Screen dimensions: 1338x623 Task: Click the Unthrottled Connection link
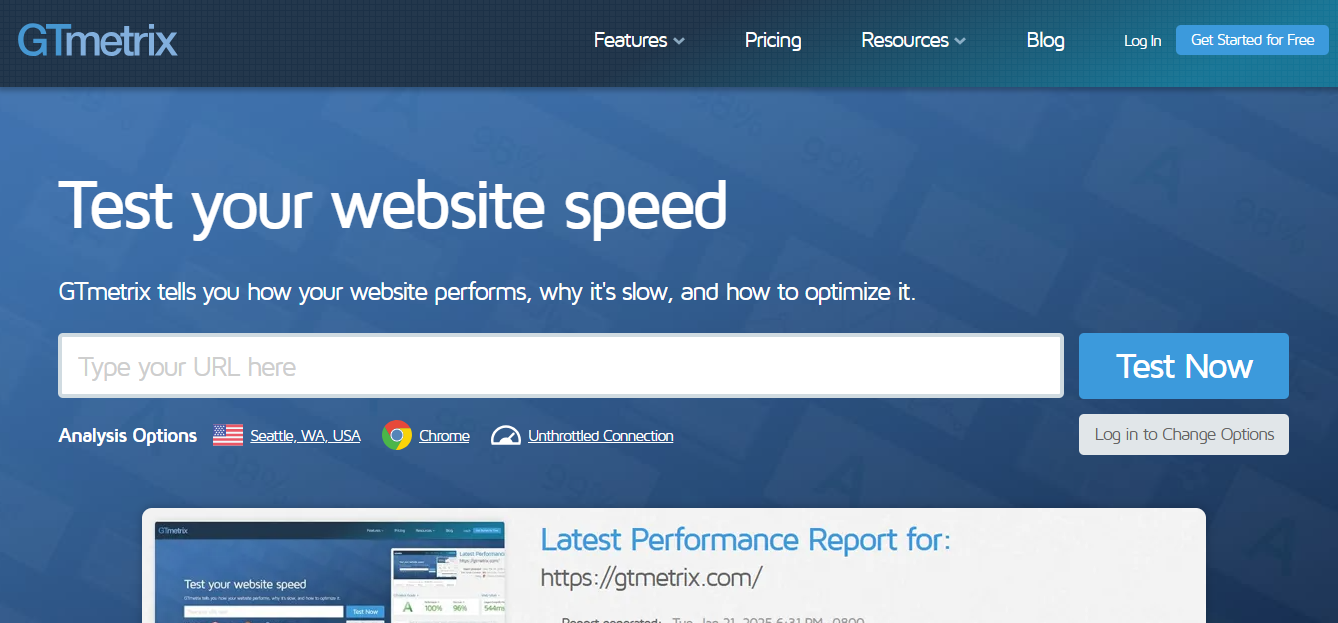pos(600,435)
